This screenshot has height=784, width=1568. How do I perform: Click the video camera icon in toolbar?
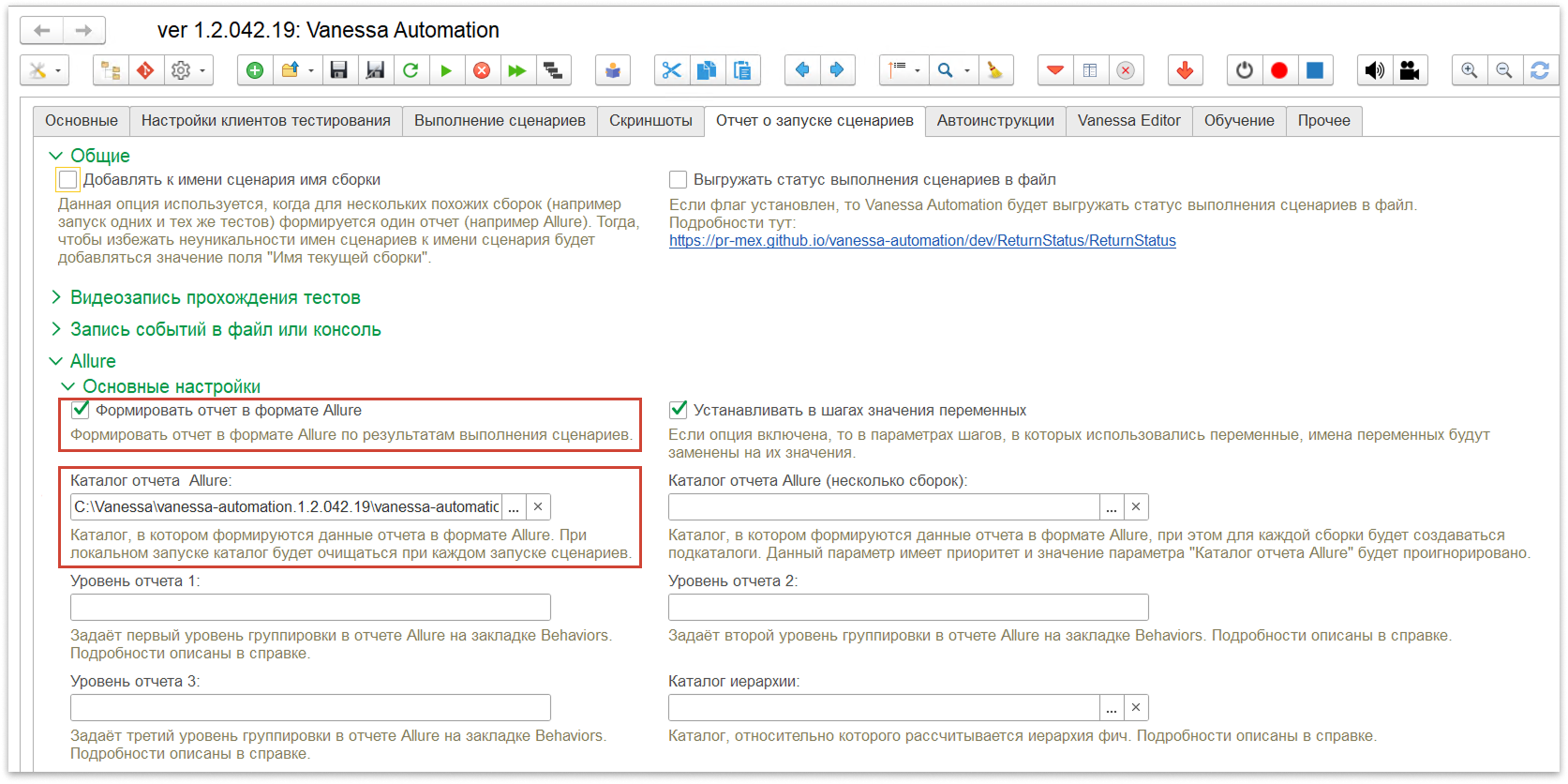(1409, 70)
